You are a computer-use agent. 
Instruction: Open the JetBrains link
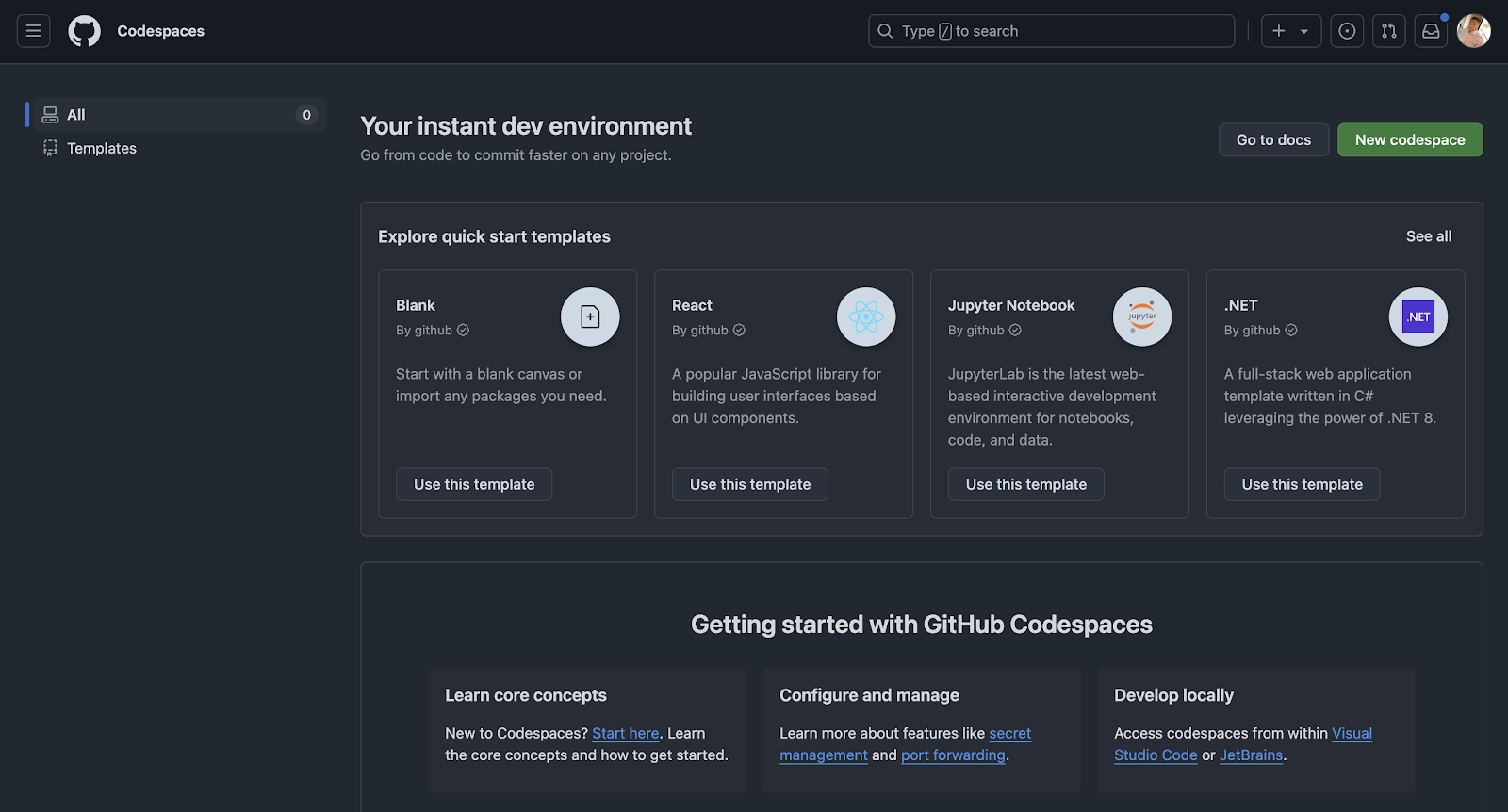(x=1251, y=755)
